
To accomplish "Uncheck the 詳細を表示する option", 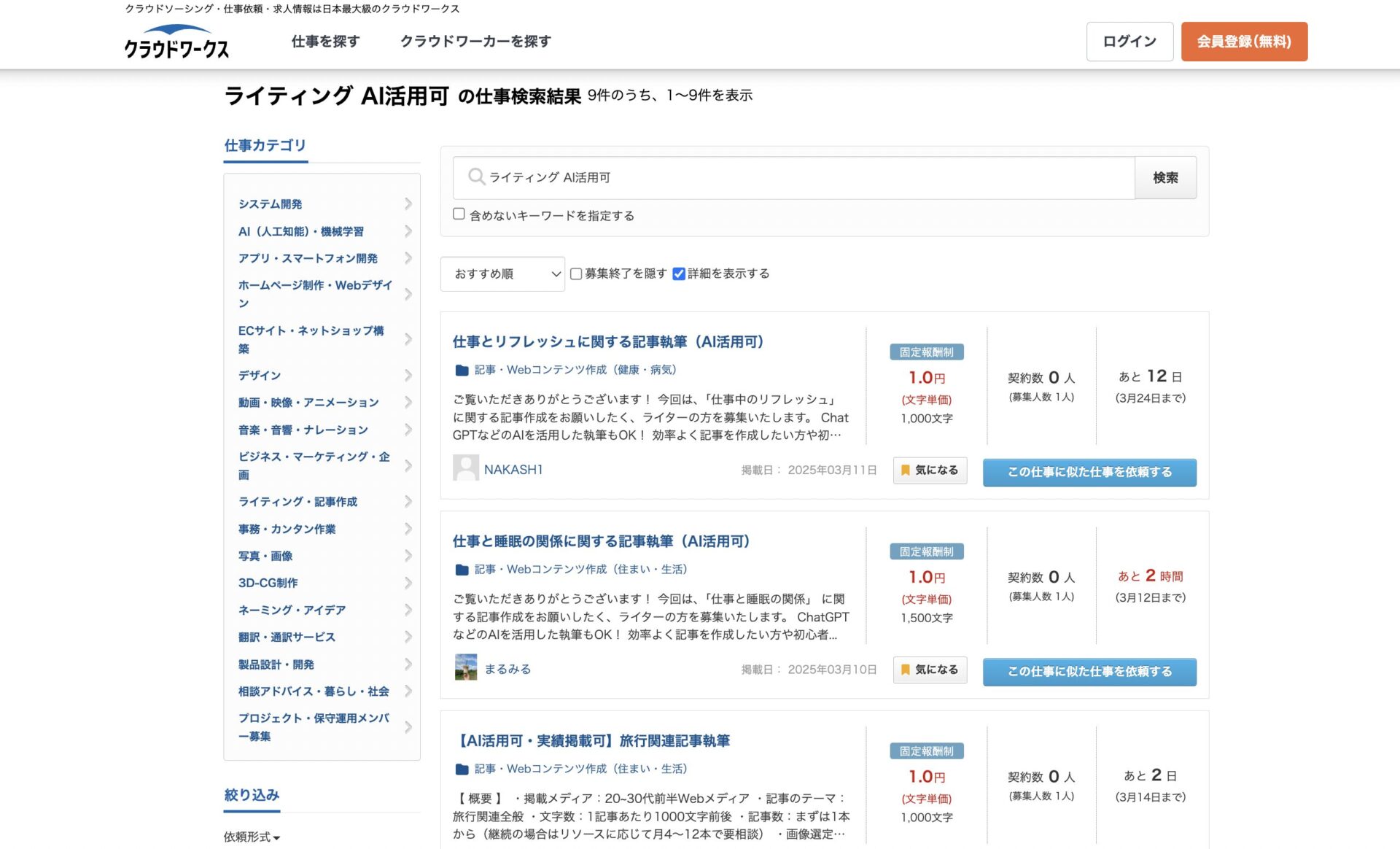I will pyautogui.click(x=679, y=274).
